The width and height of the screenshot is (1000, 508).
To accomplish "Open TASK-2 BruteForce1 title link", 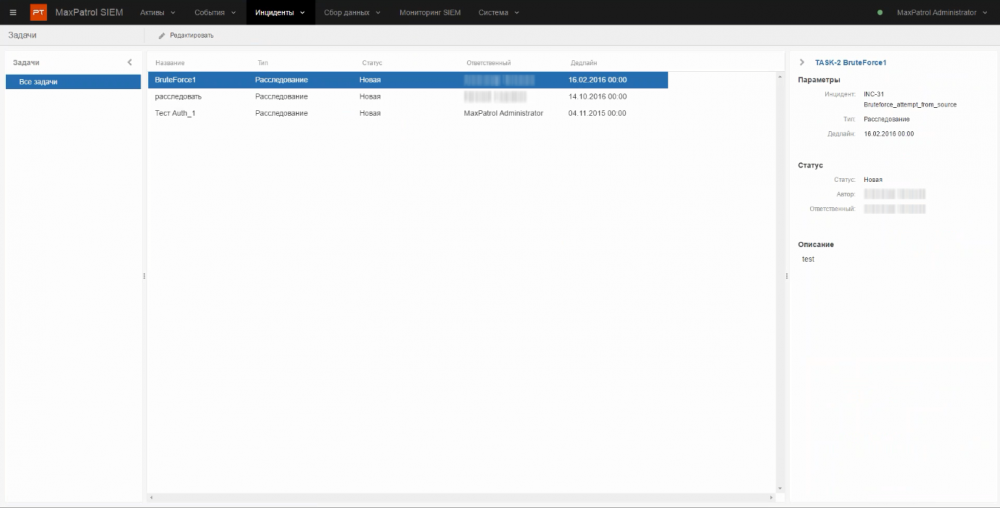I will (851, 62).
